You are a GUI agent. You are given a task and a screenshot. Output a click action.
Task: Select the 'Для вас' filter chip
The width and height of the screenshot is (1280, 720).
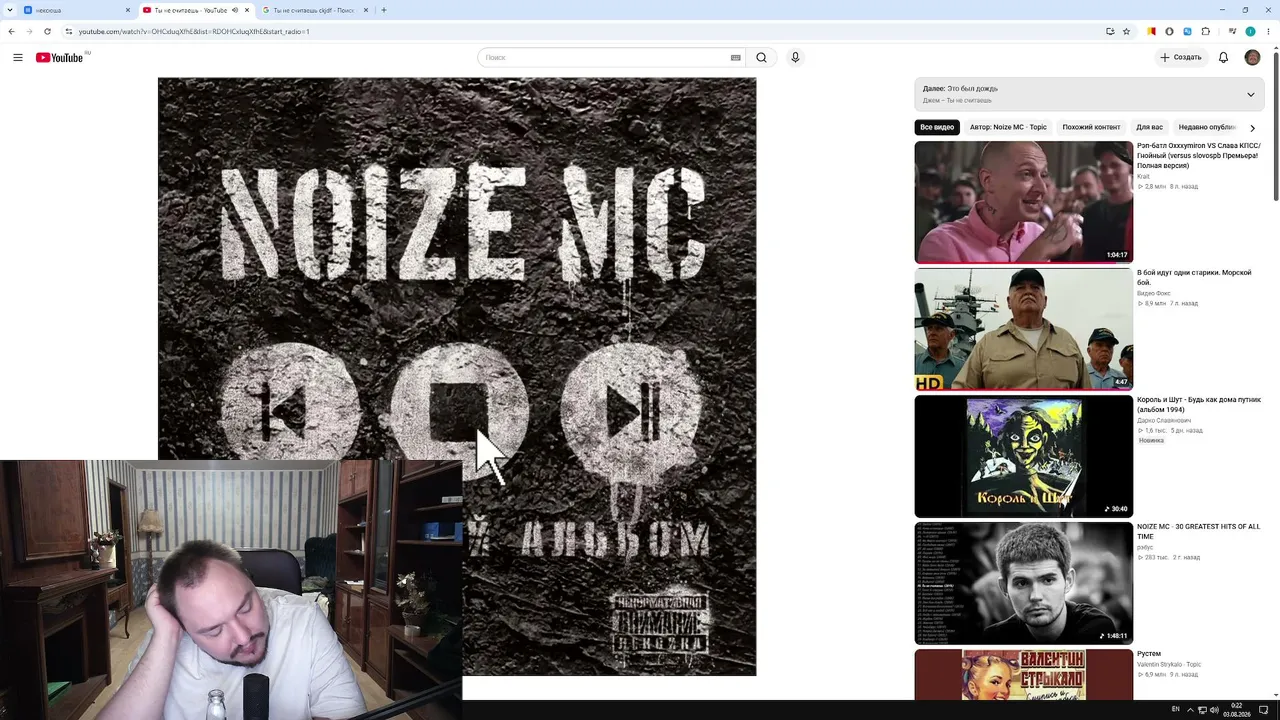pos(1149,128)
